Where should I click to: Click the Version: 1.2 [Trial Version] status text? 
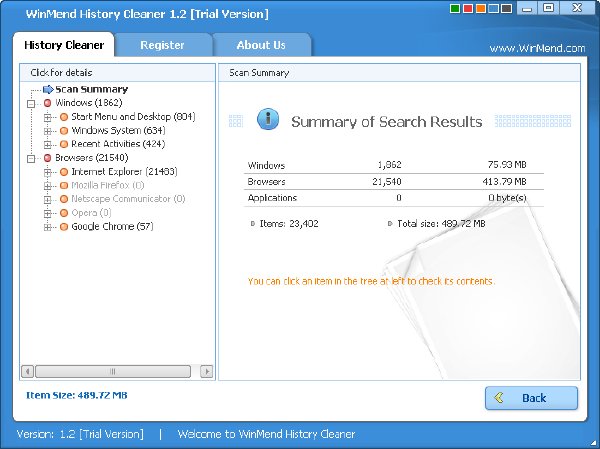80,434
